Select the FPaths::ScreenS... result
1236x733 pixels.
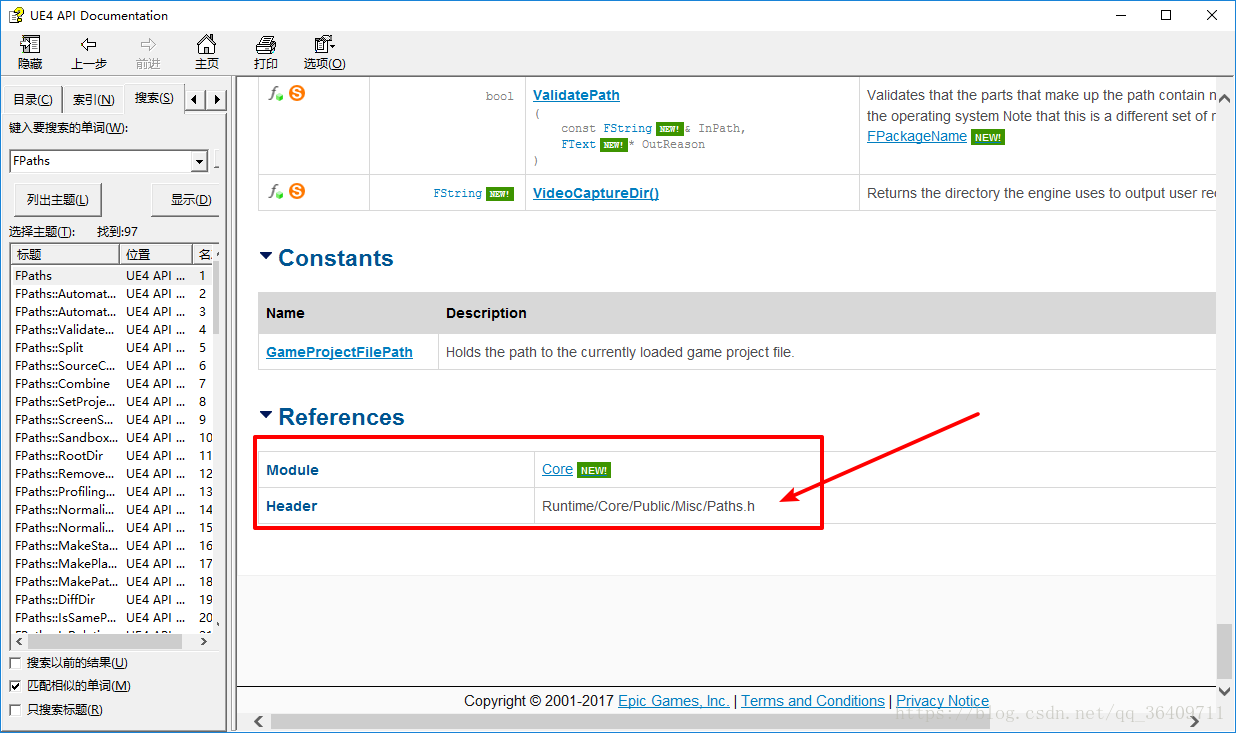coord(112,420)
